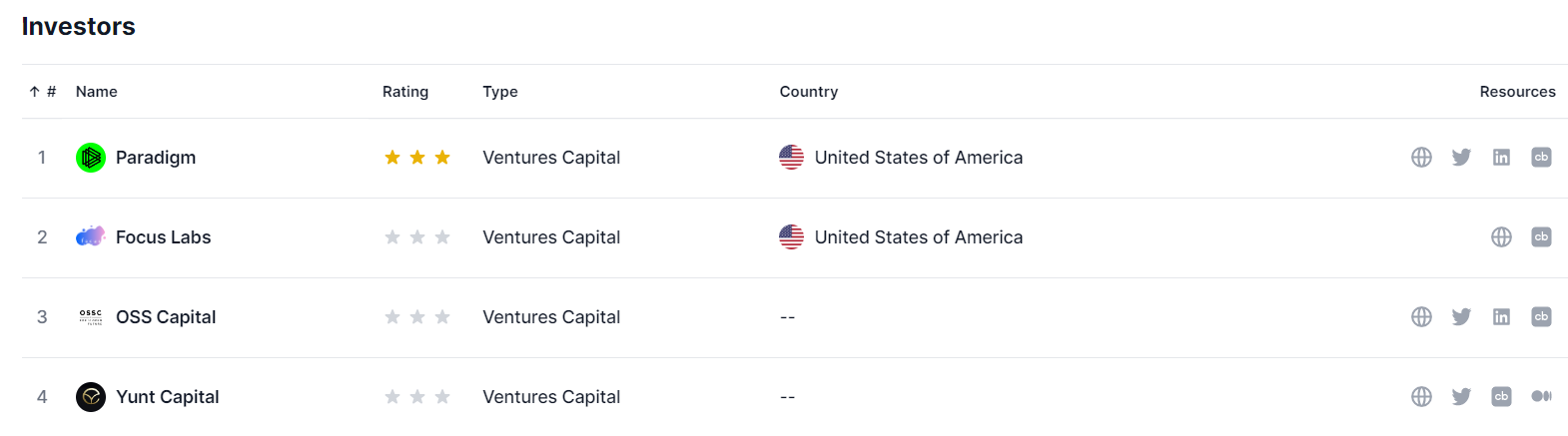
Task: Click the Yunt Capital logo thumbnail
Action: coord(91,397)
